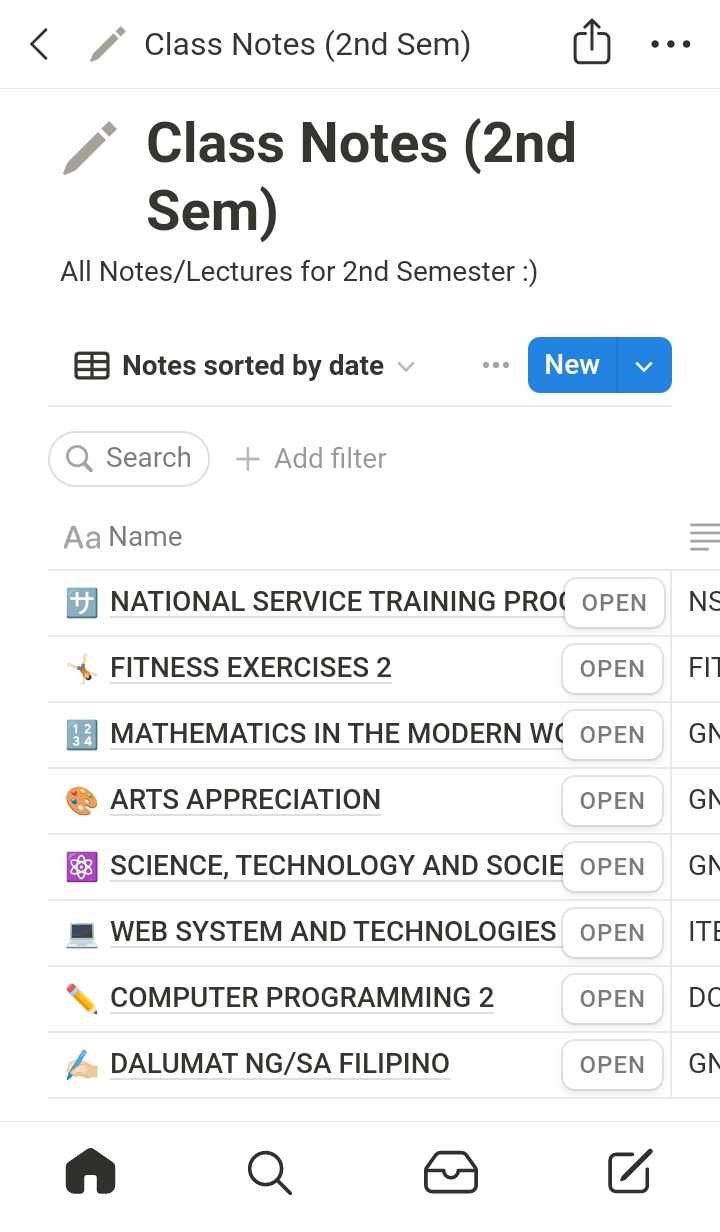This screenshot has height=1232, width=720.
Task: Go to Home in bottom bar
Action: coord(91,1171)
